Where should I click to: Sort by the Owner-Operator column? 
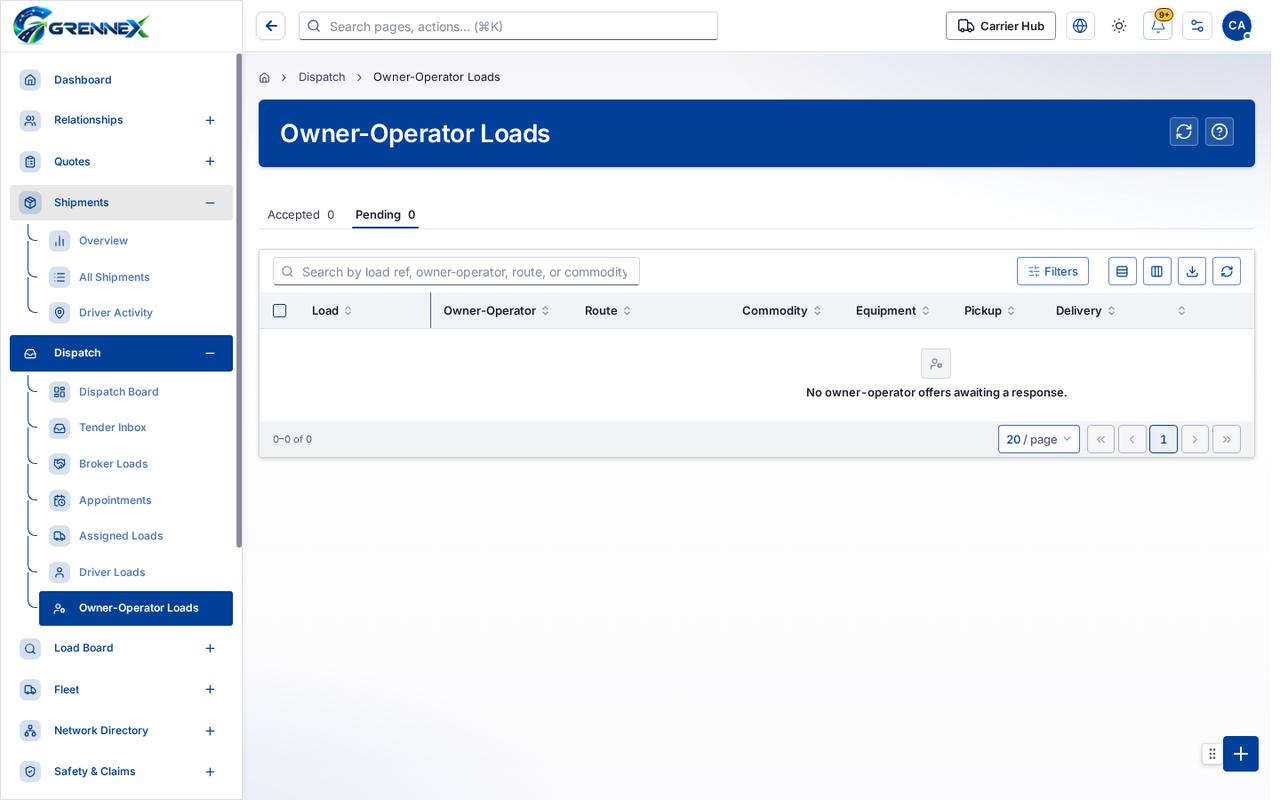point(496,311)
